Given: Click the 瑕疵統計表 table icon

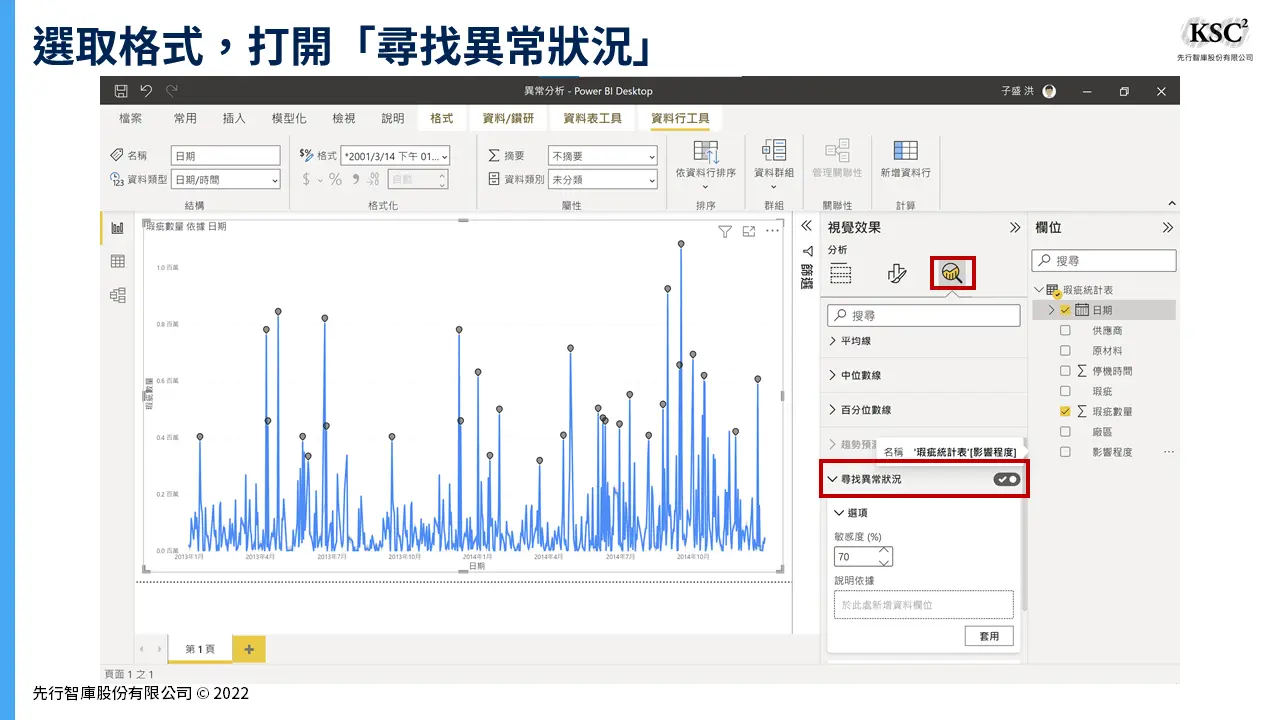Looking at the screenshot, I should point(1053,290).
